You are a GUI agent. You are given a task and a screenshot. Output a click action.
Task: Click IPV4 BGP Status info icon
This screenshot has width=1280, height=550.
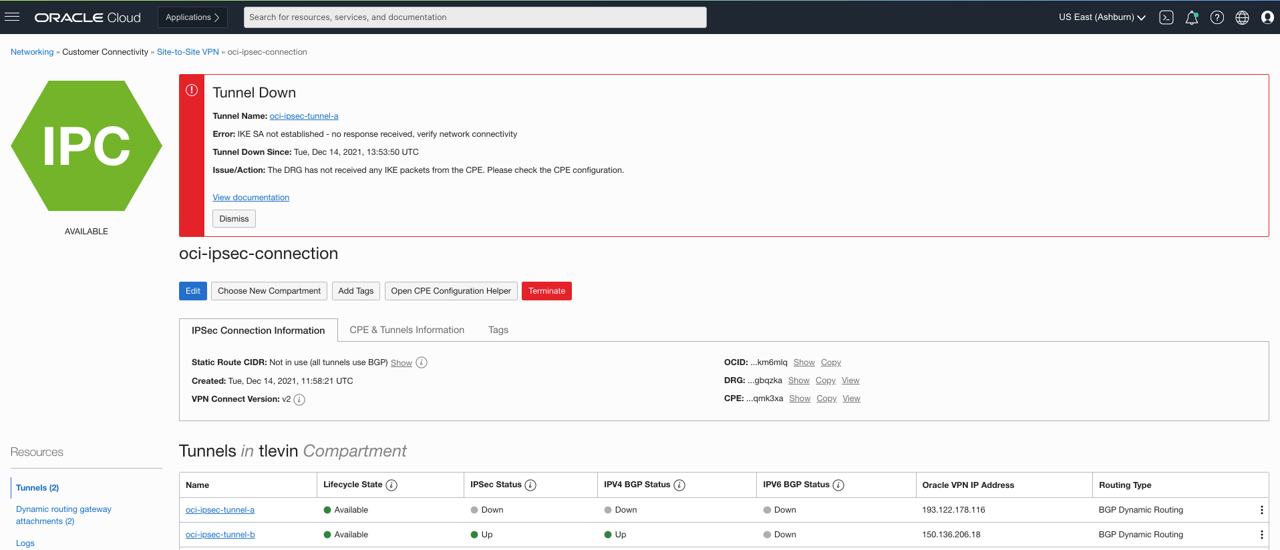pyautogui.click(x=679, y=485)
